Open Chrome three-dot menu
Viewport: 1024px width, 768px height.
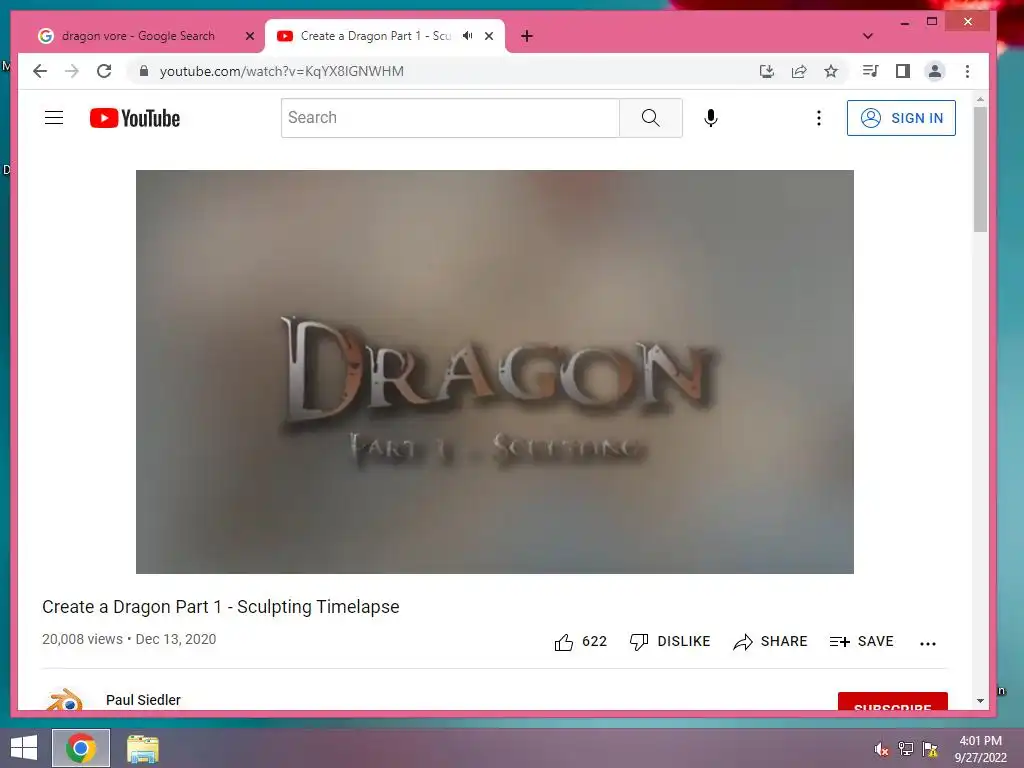967,71
